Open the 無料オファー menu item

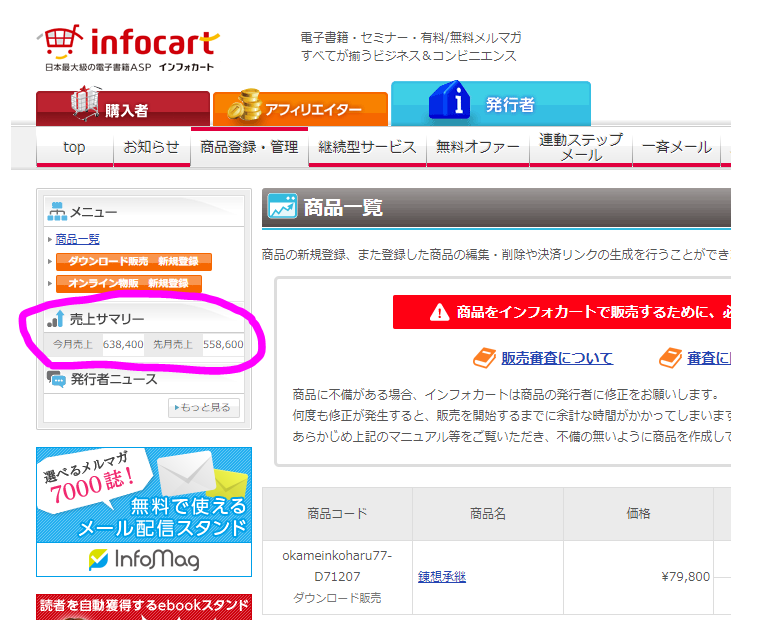pyautogui.click(x=478, y=147)
